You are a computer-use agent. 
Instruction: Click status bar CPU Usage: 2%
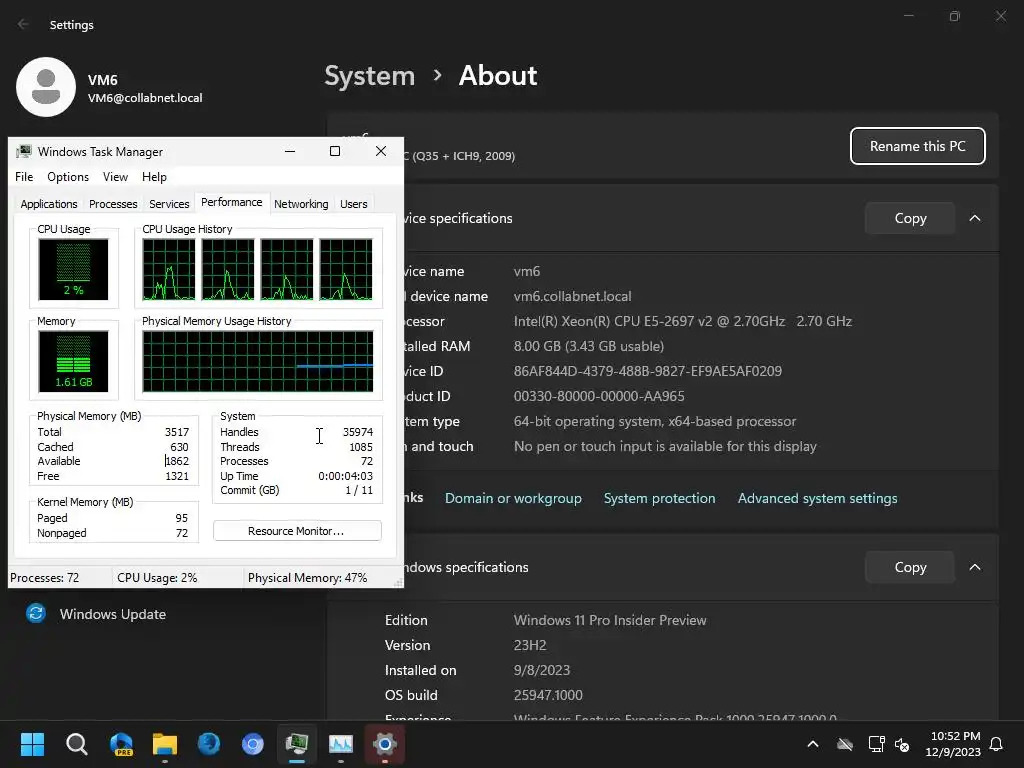coord(157,577)
